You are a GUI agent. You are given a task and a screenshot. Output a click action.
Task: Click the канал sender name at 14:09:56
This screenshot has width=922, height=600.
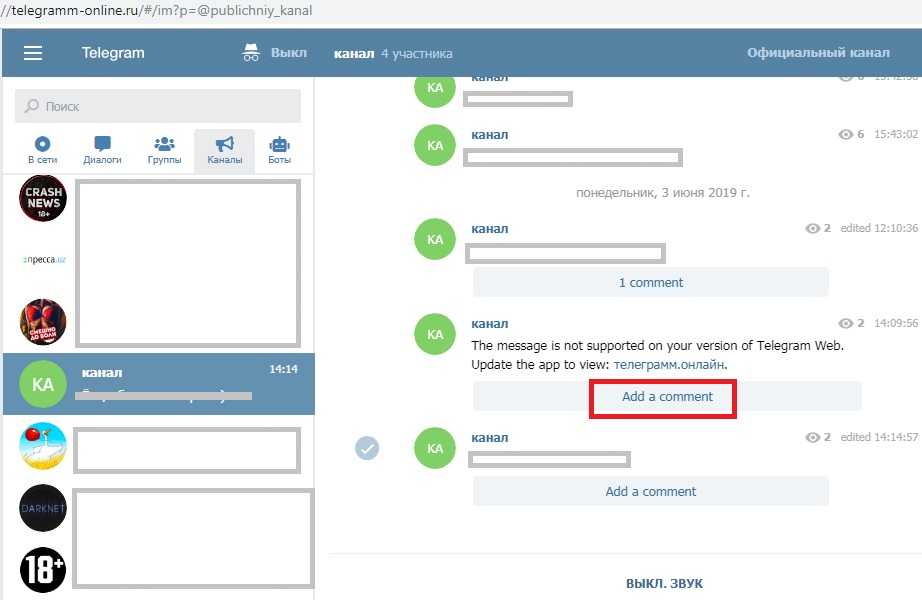(490, 324)
